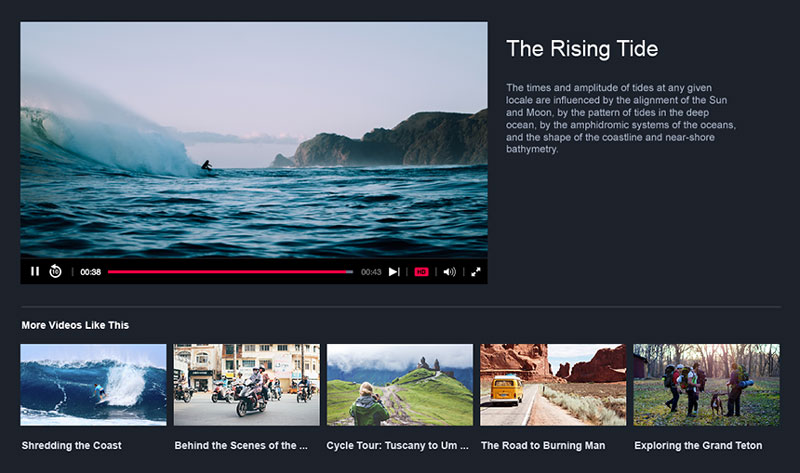Screen dimensions: 800x473
Task: Enter fullscreen mode
Action: 476,272
